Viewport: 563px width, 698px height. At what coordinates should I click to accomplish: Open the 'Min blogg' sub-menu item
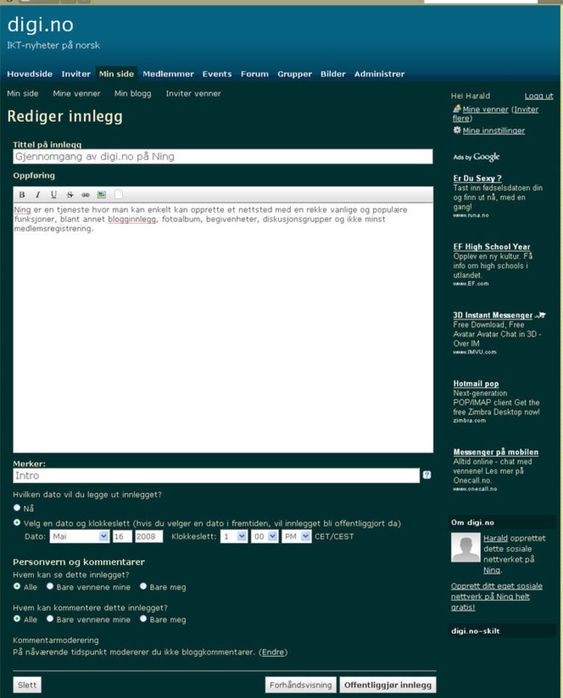(x=133, y=93)
